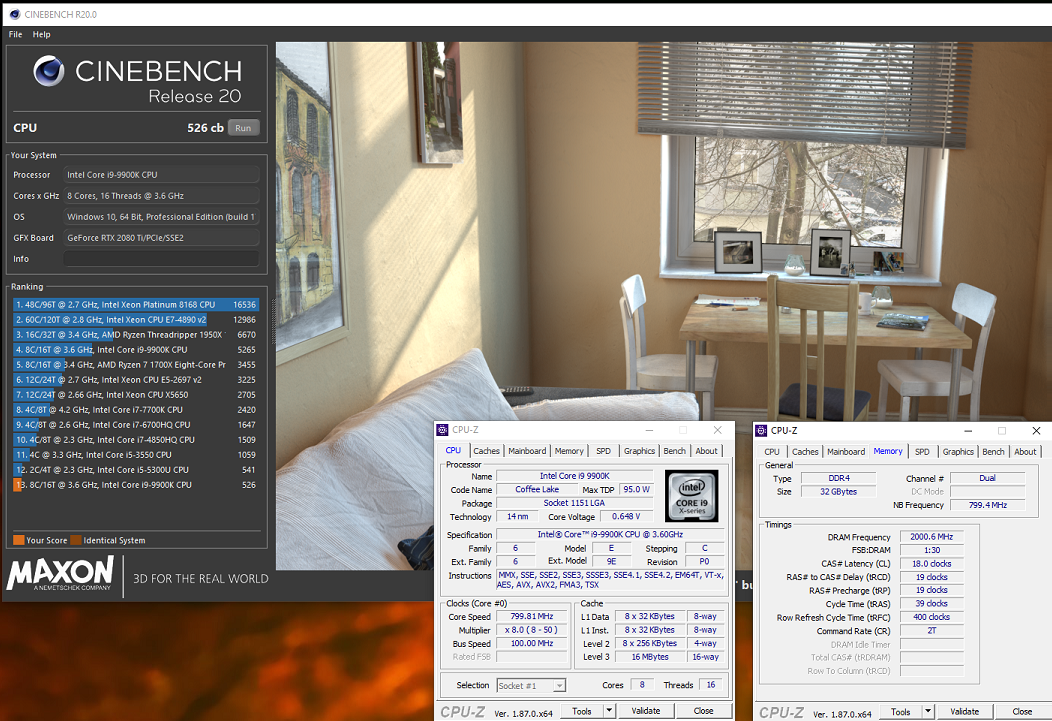This screenshot has height=721, width=1052.
Task: Switch to Mainboard tab in left CPU-Z window
Action: pyautogui.click(x=527, y=451)
